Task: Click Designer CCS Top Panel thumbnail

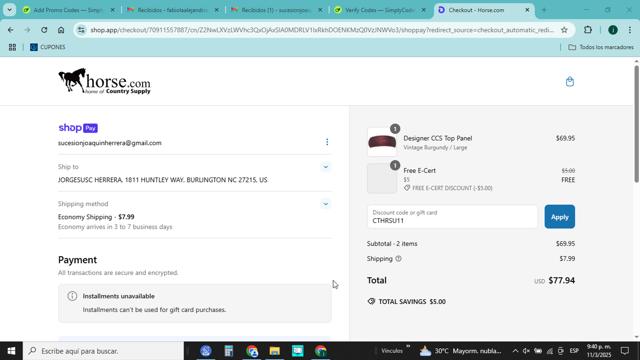Action: [382, 142]
